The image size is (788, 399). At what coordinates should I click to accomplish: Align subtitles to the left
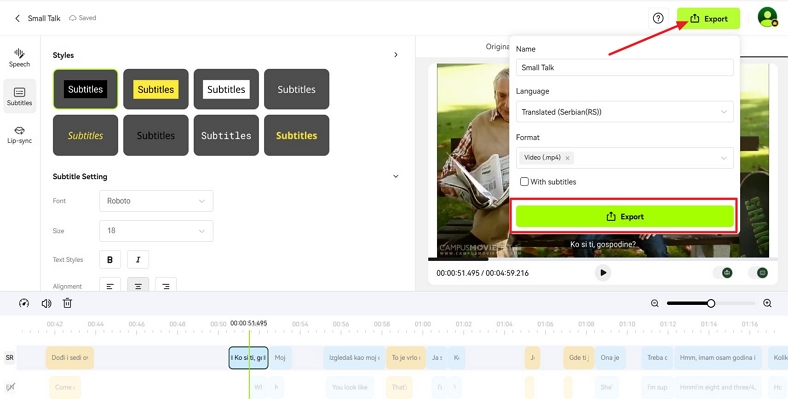110,285
